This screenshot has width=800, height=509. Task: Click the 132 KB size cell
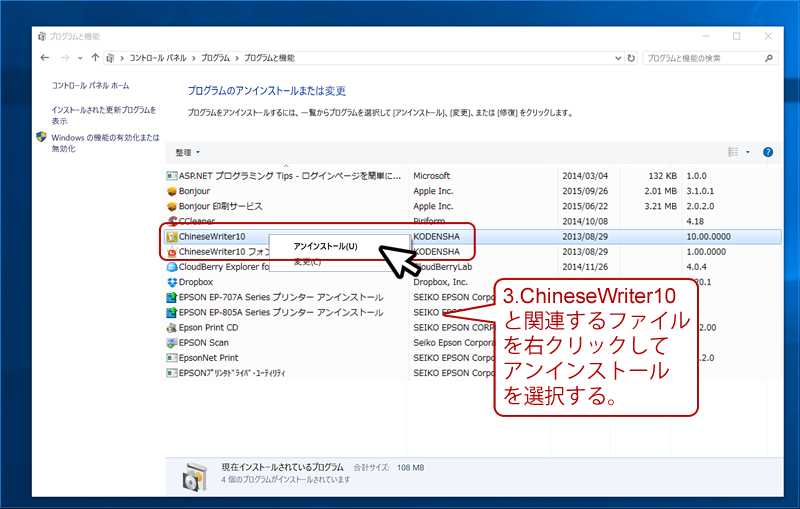tap(662, 176)
